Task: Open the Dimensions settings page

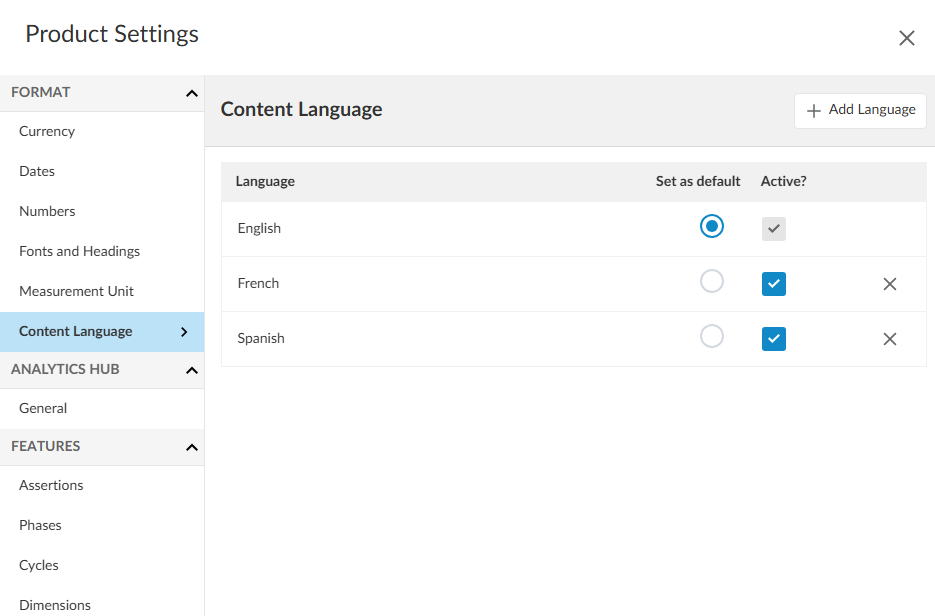Action: click(55, 604)
